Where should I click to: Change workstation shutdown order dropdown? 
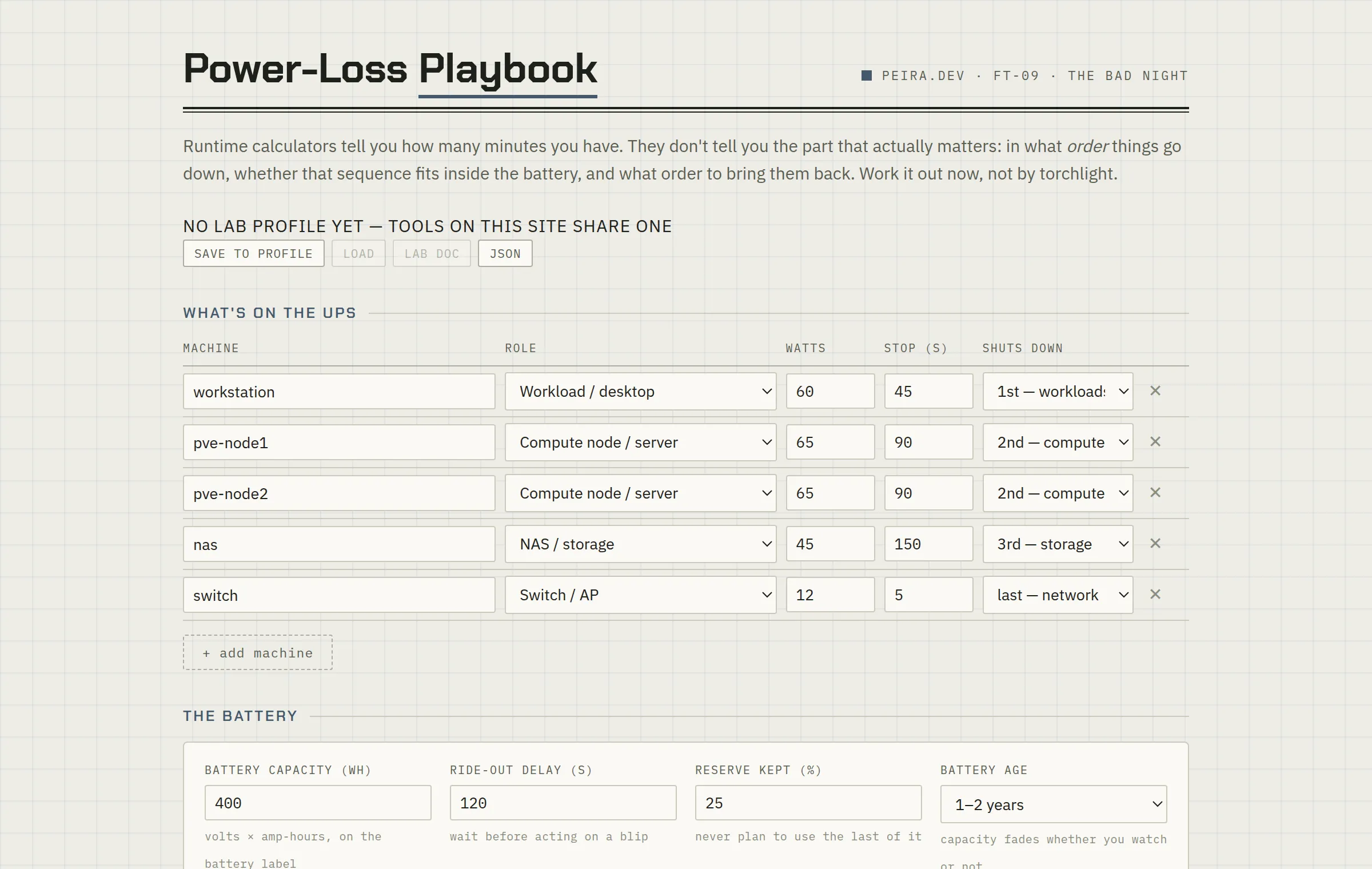[x=1058, y=392]
